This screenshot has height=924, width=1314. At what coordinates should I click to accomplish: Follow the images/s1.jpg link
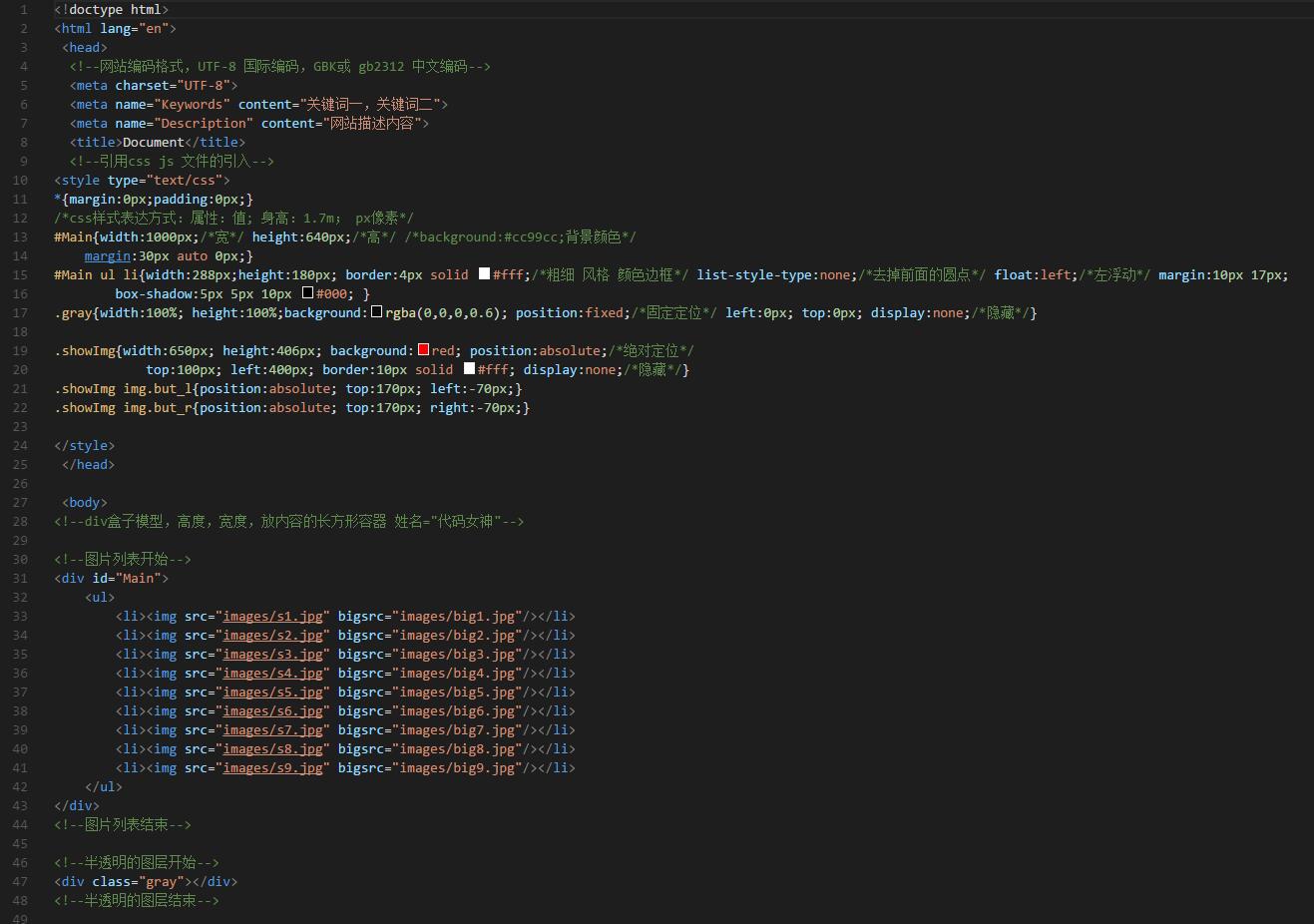pyautogui.click(x=272, y=617)
